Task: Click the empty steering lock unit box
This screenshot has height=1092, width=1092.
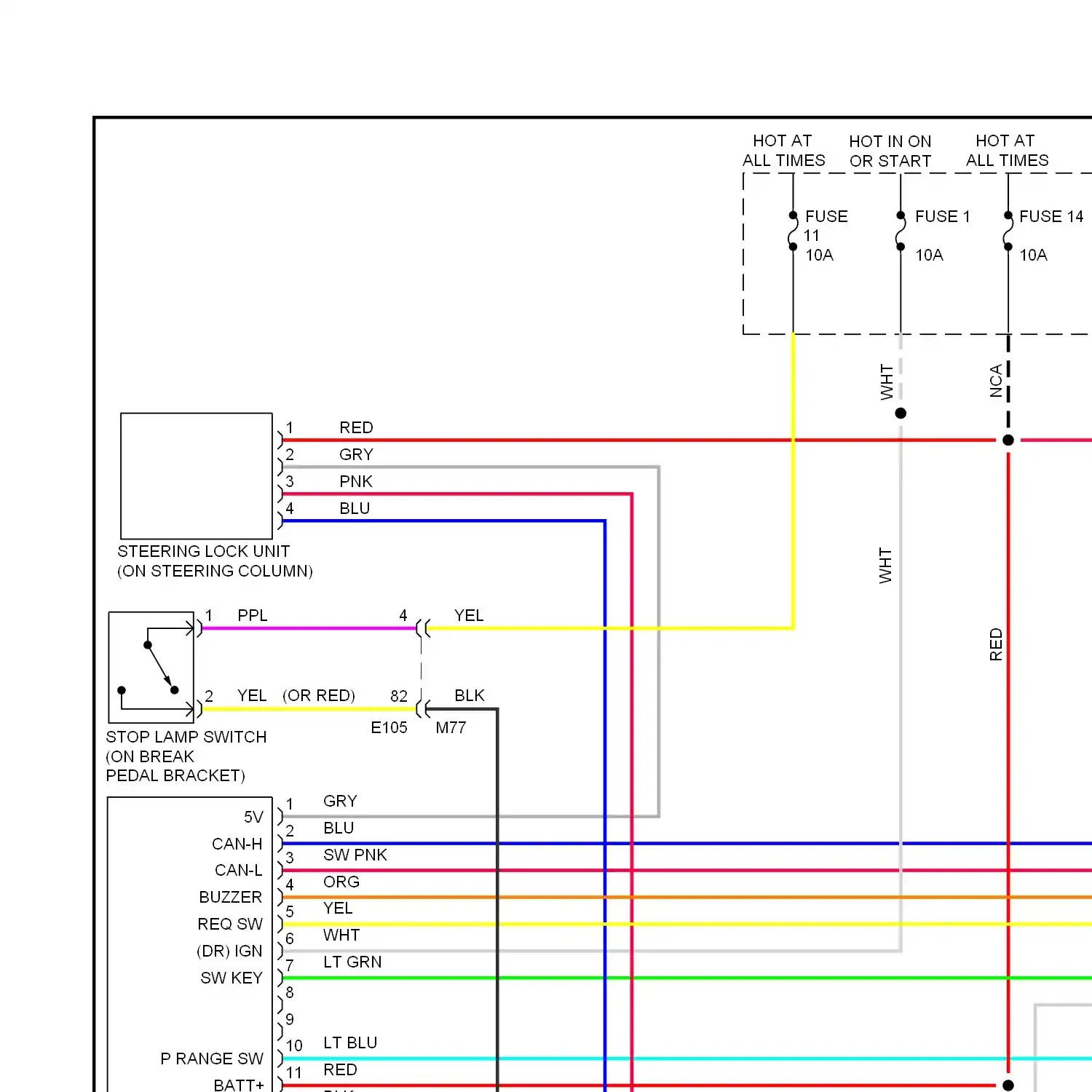Action: click(x=197, y=476)
